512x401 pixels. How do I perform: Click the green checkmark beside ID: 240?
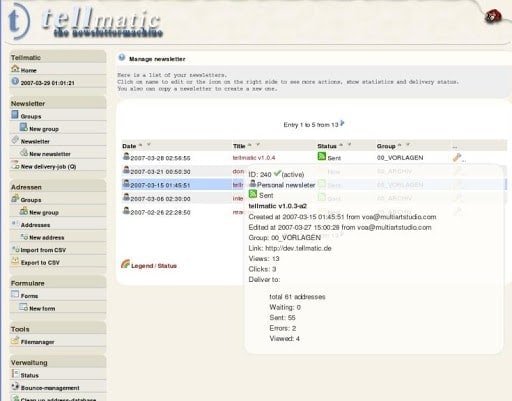(277, 173)
